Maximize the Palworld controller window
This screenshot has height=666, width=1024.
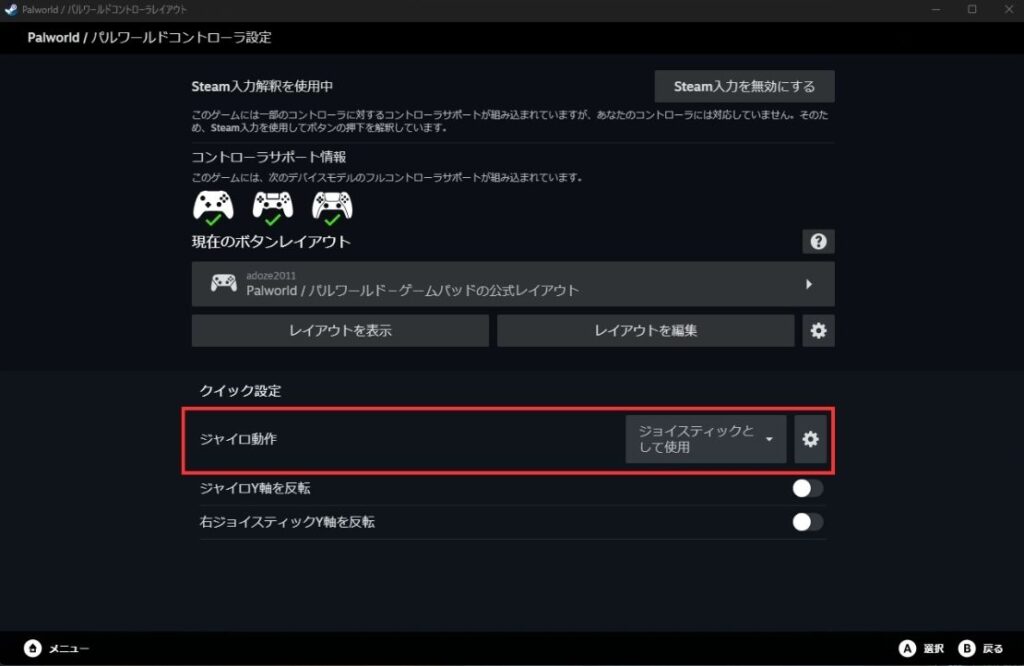pos(972,9)
